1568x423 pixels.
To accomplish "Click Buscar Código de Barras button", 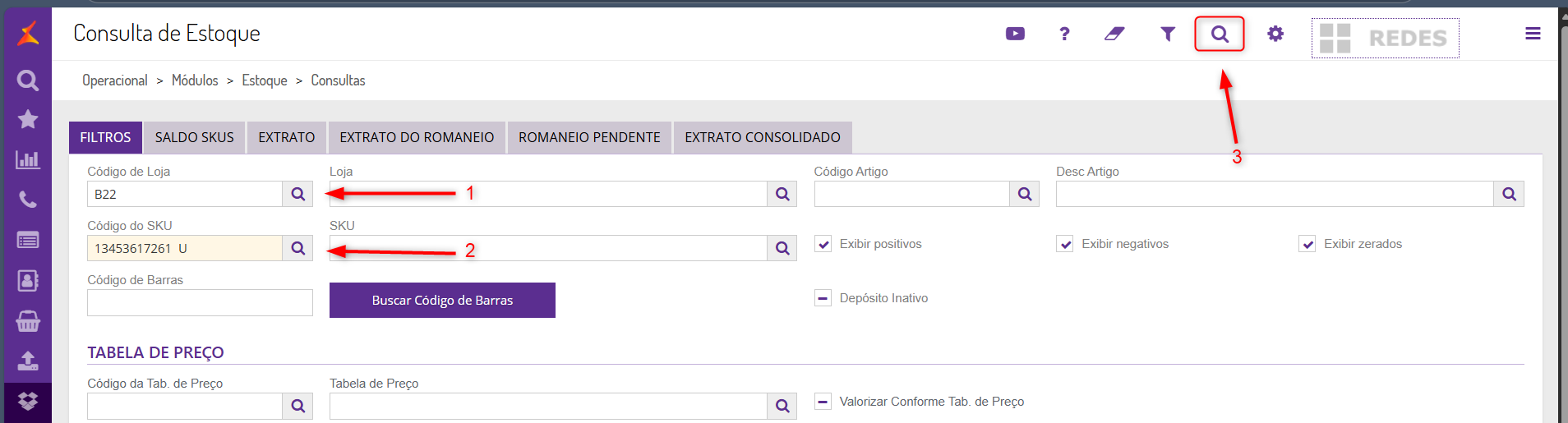I will [442, 300].
